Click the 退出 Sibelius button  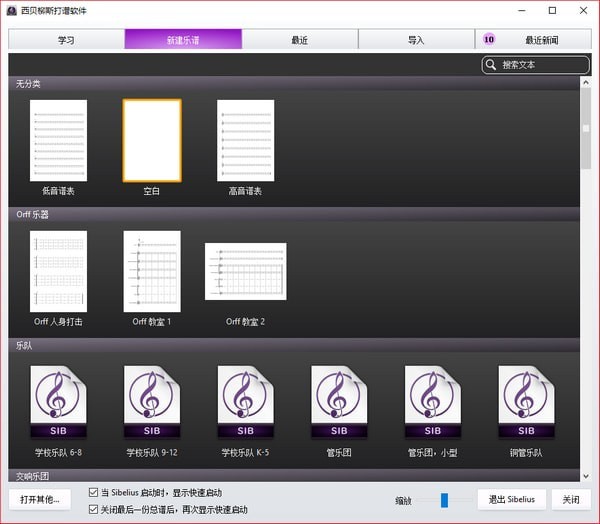[511, 499]
